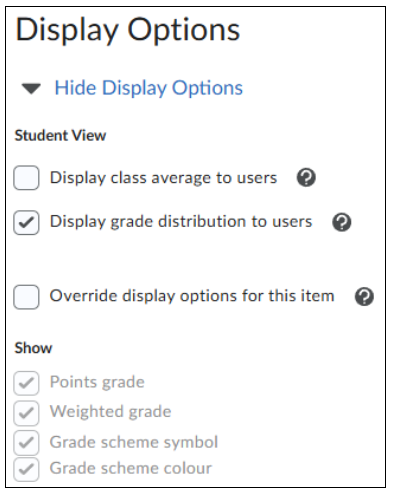This screenshot has width=393, height=494.
Task: Toggle the Weighted grade checkbox
Action: point(26,413)
